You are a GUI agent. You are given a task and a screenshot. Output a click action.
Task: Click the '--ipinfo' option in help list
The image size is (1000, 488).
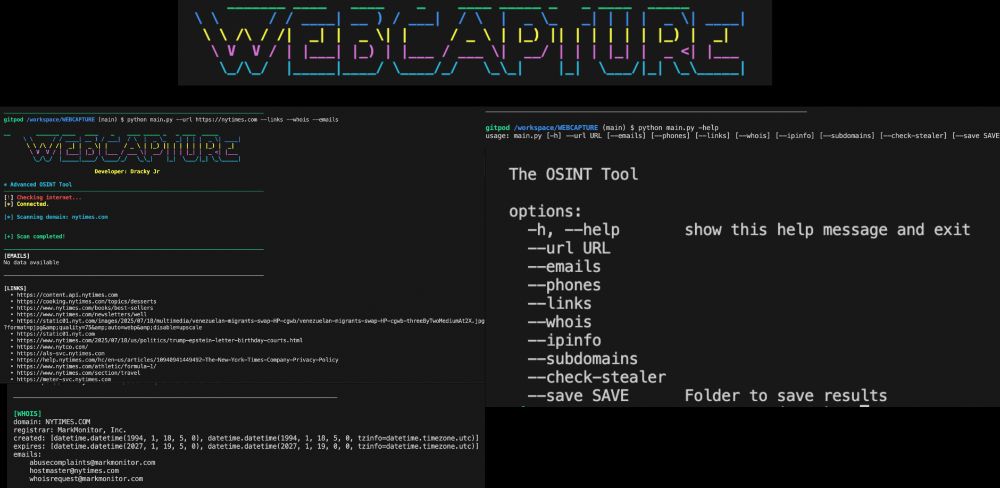tap(564, 341)
